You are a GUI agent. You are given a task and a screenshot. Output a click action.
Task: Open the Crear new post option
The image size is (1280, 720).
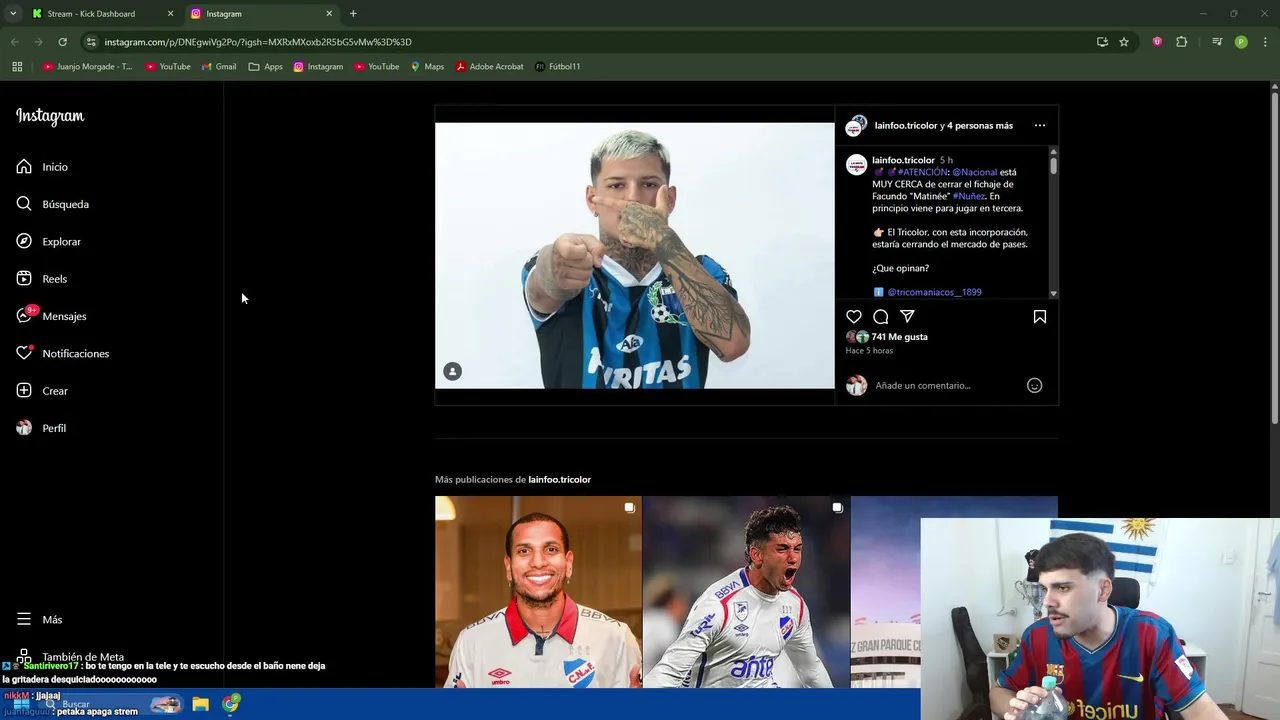tap(42, 391)
